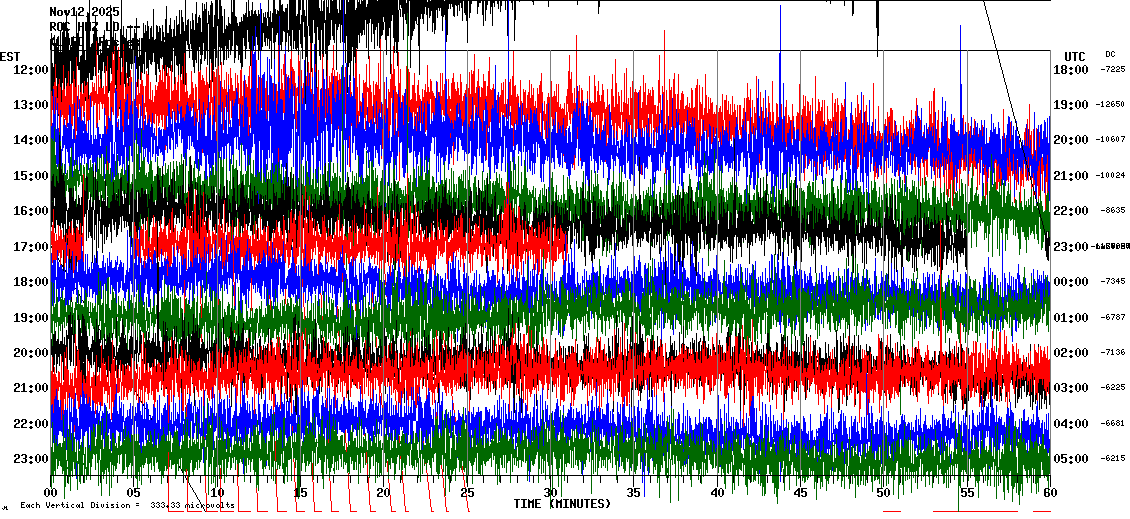Image resolution: width=1130 pixels, height=519 pixels.
Task: Select the 12:00 EST row label
Action: [32, 69]
